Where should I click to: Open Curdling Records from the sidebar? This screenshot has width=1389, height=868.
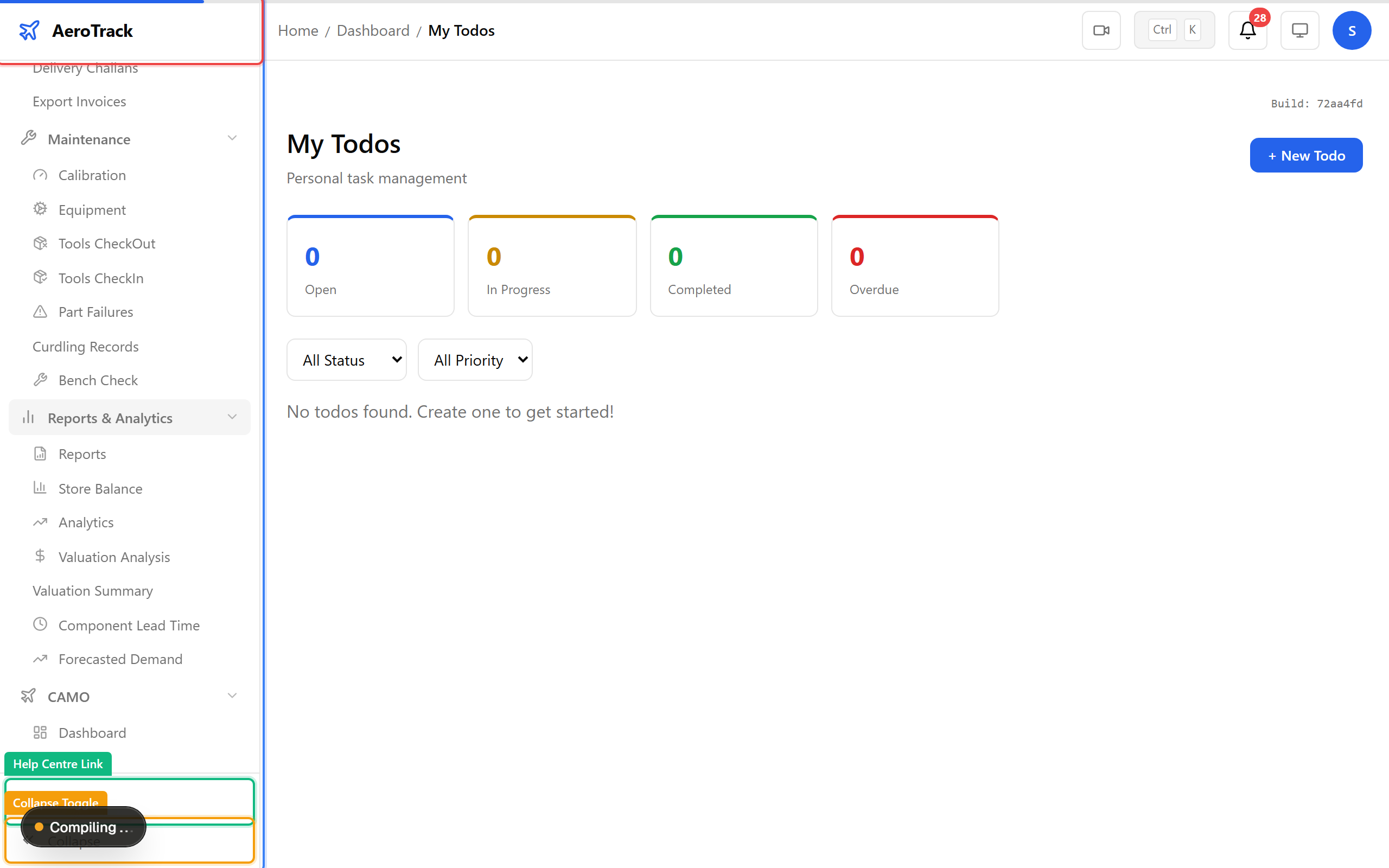pos(85,346)
